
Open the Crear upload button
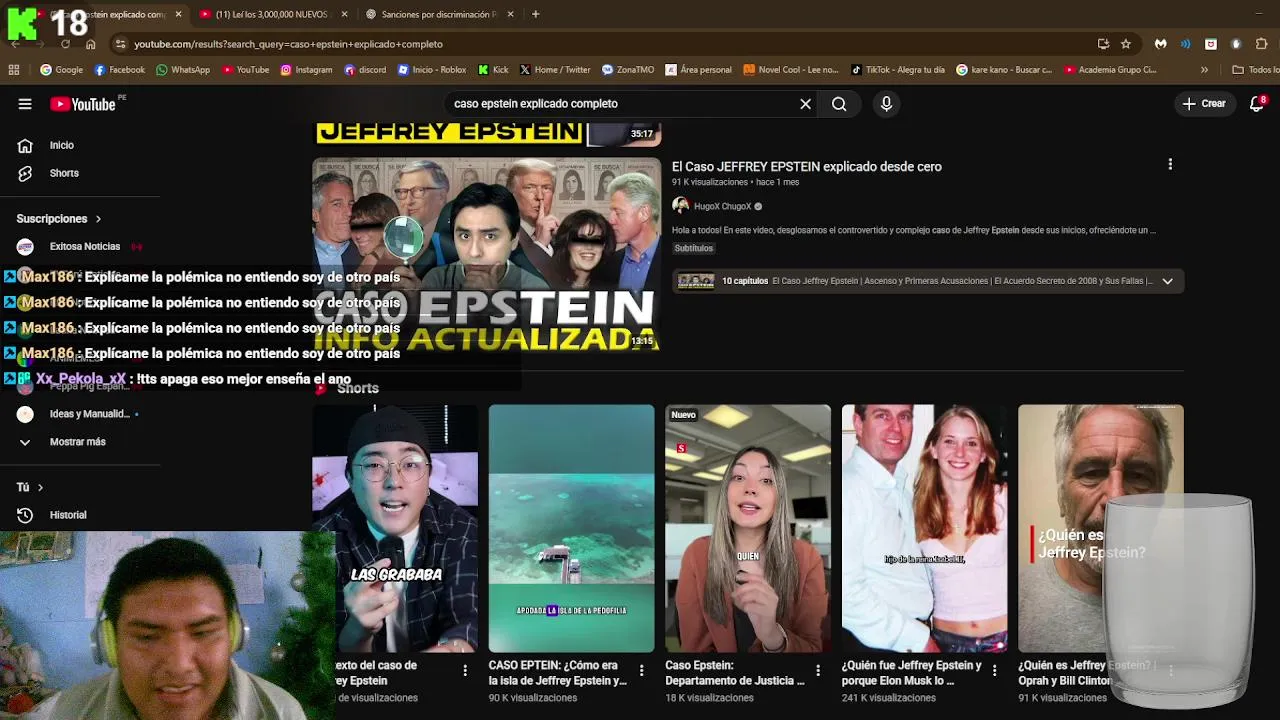click(x=1204, y=104)
